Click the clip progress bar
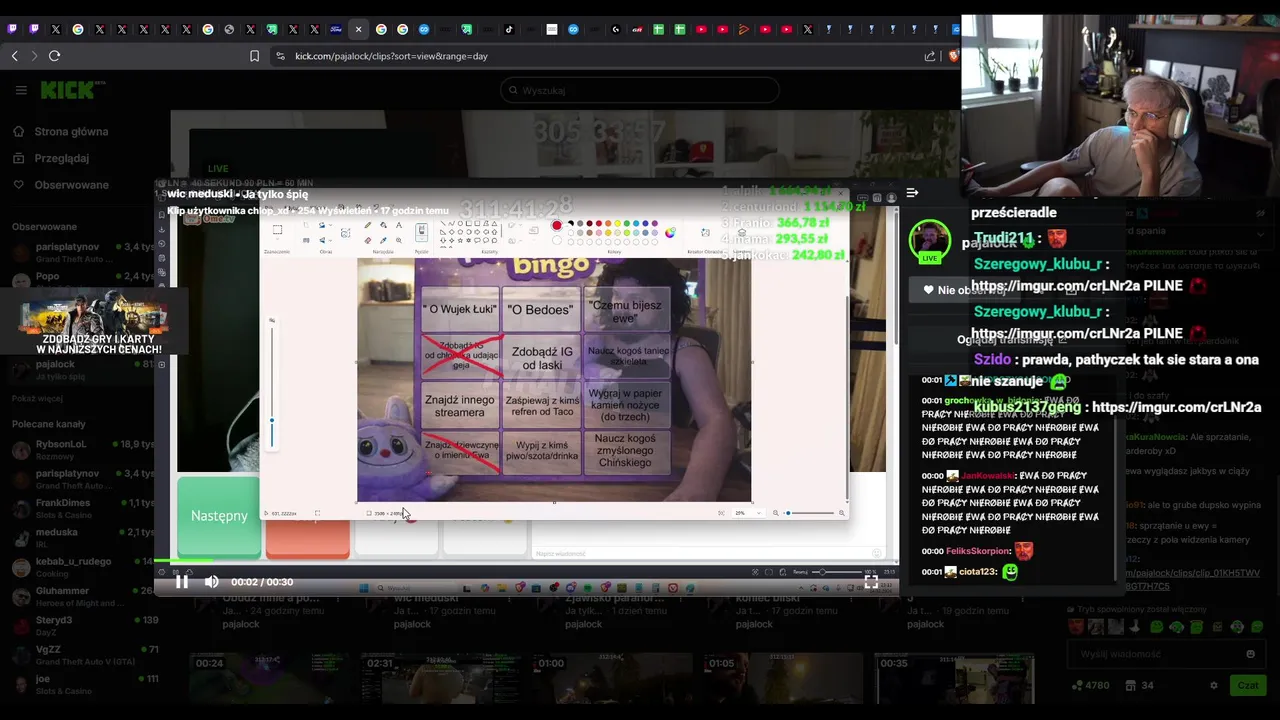1280x720 pixels. click(x=526, y=561)
